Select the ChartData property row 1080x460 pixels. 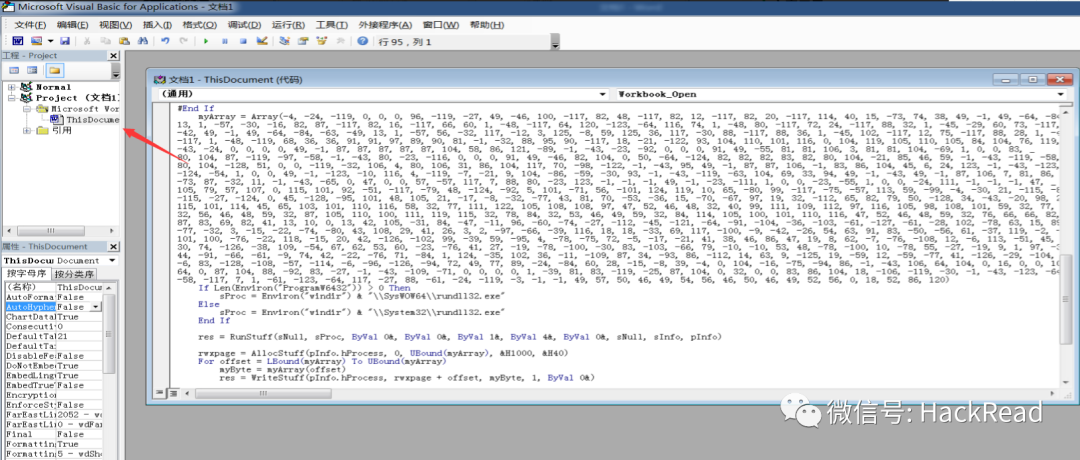(x=53, y=316)
